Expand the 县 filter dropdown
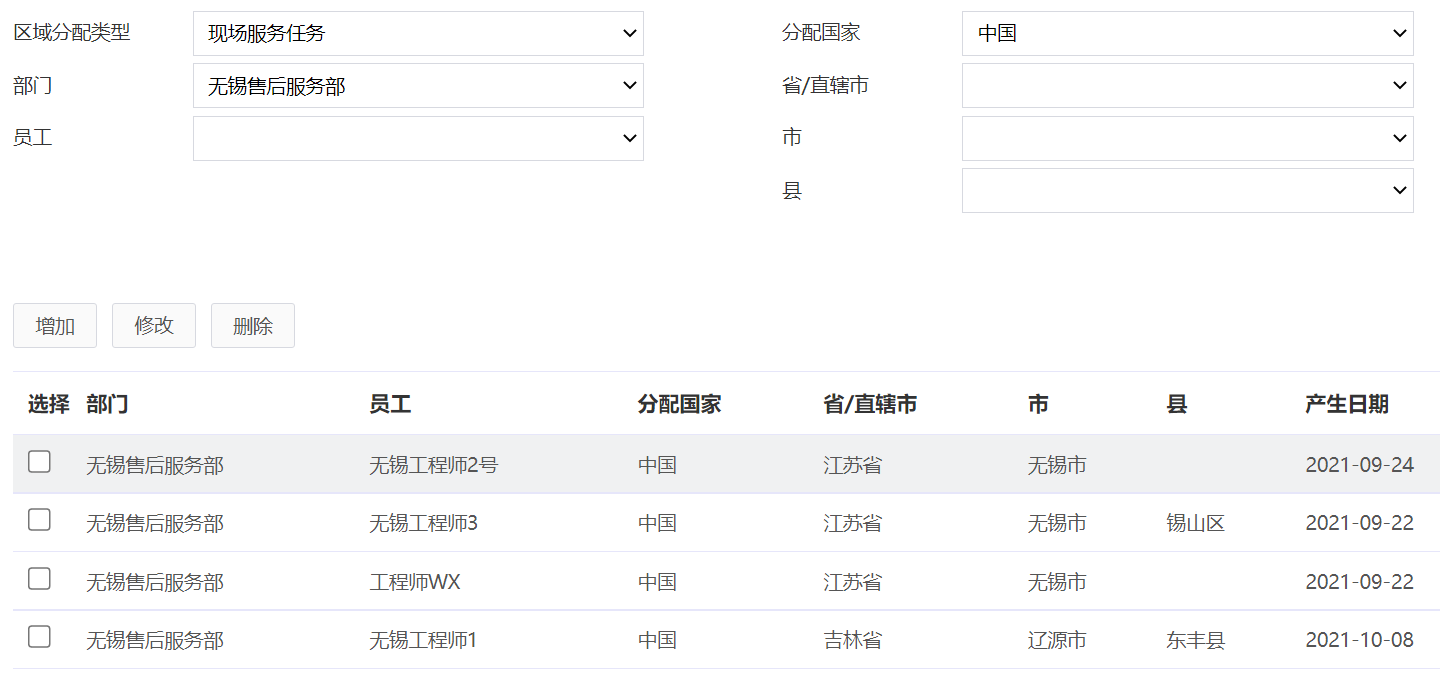 click(1187, 191)
